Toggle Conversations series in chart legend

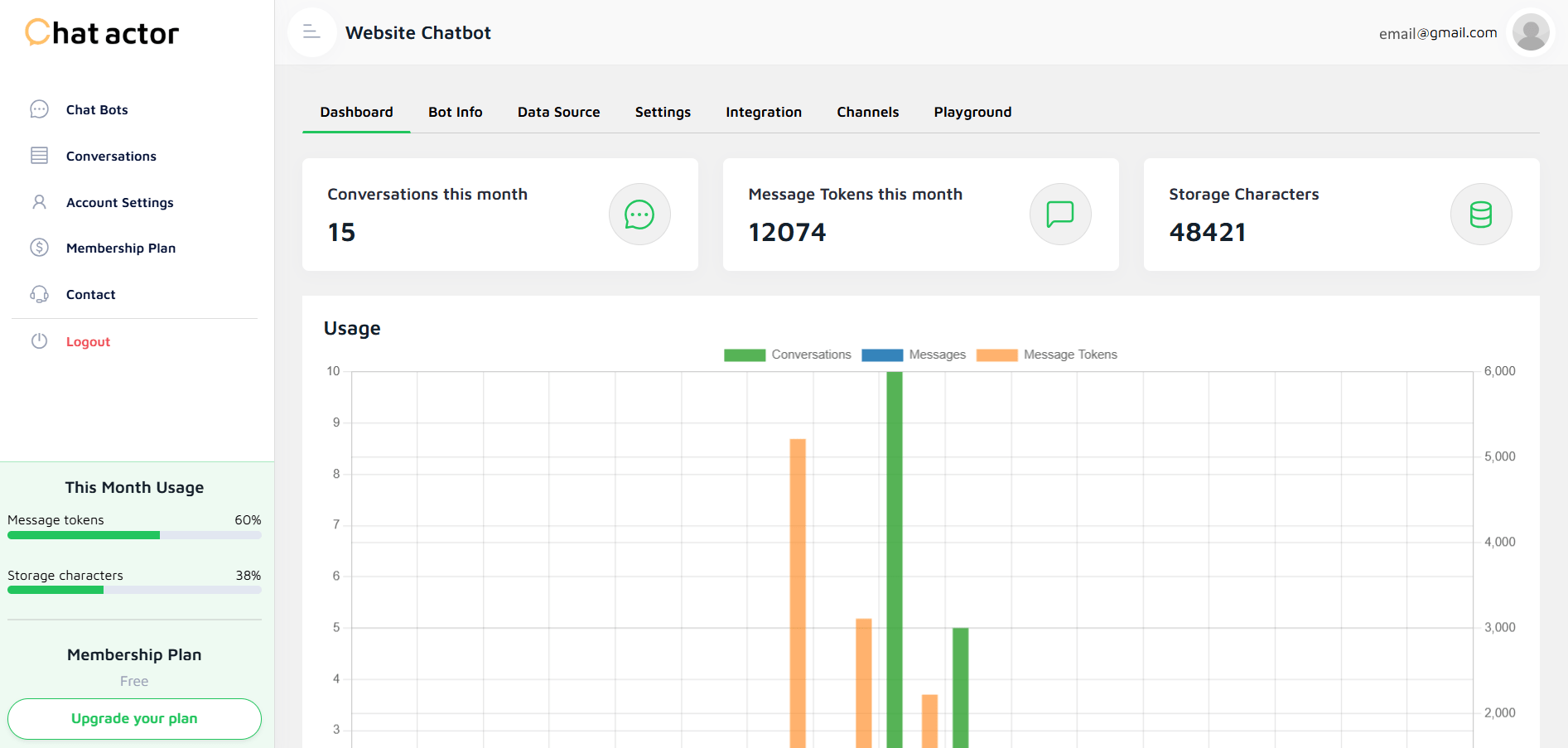787,355
